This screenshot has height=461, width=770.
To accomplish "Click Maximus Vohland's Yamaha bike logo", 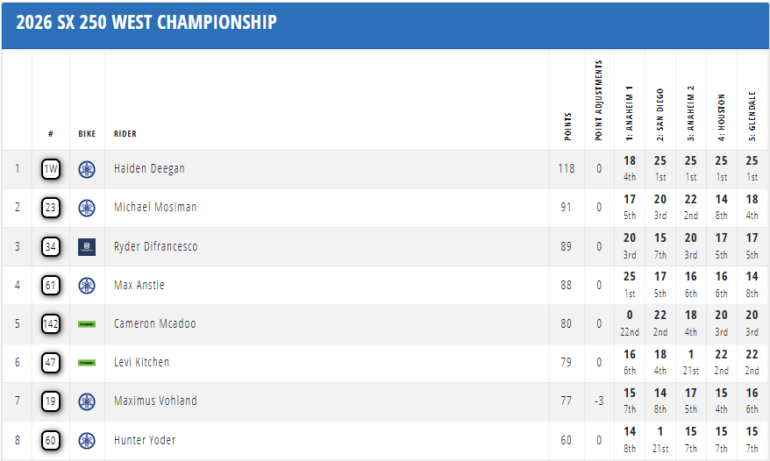I will pyautogui.click(x=87, y=401).
